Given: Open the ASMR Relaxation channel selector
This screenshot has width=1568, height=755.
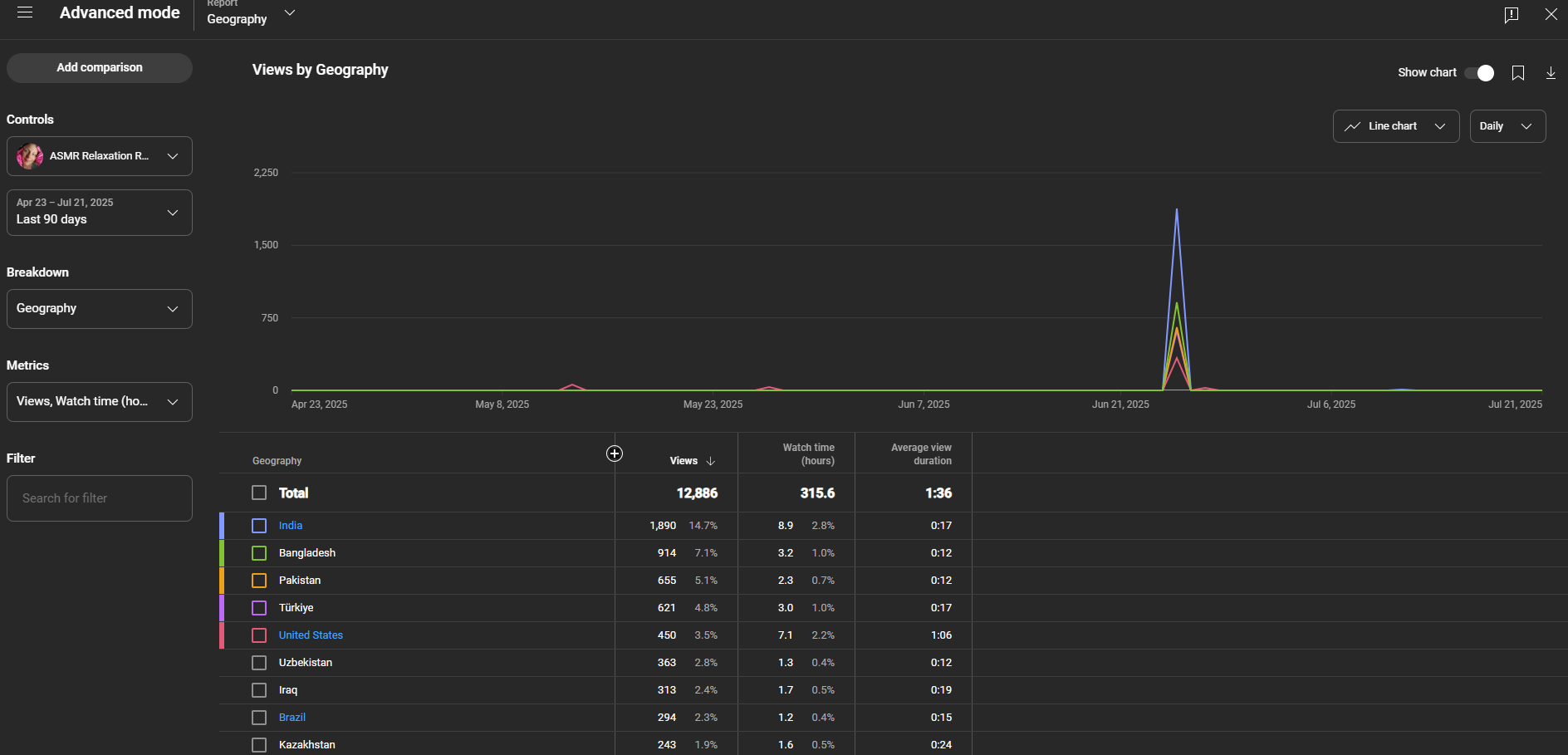Looking at the screenshot, I should point(100,156).
